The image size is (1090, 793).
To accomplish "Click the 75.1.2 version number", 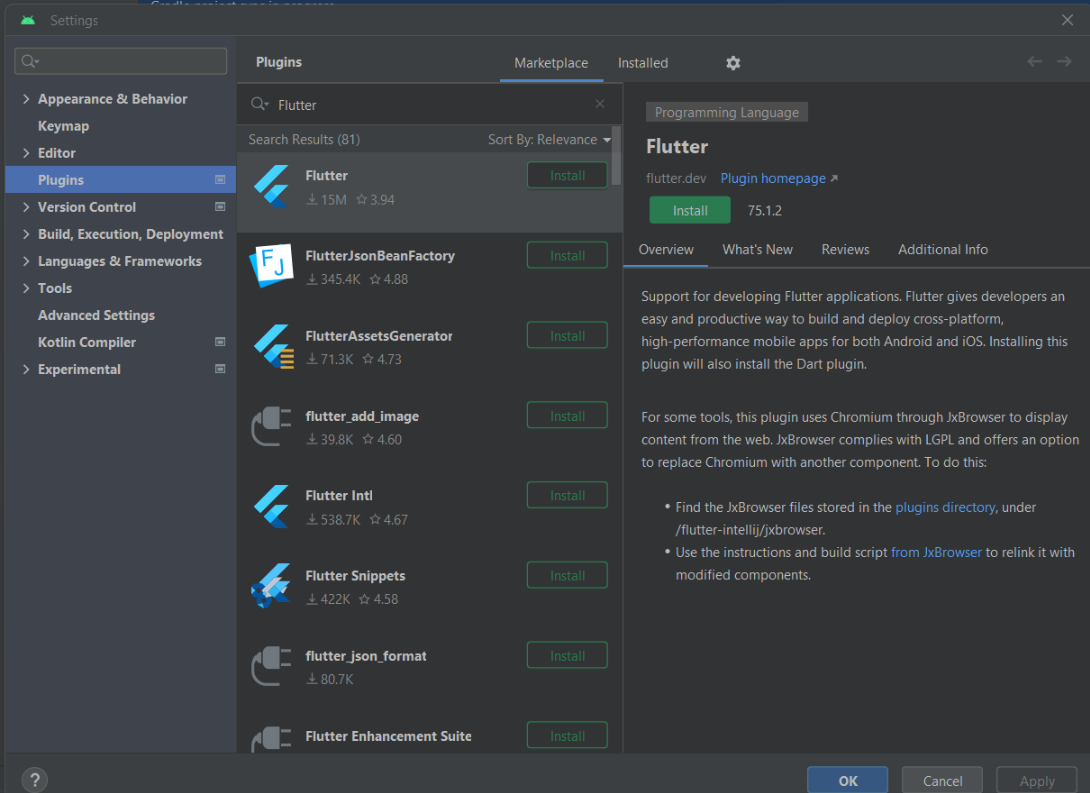I will coord(764,211).
